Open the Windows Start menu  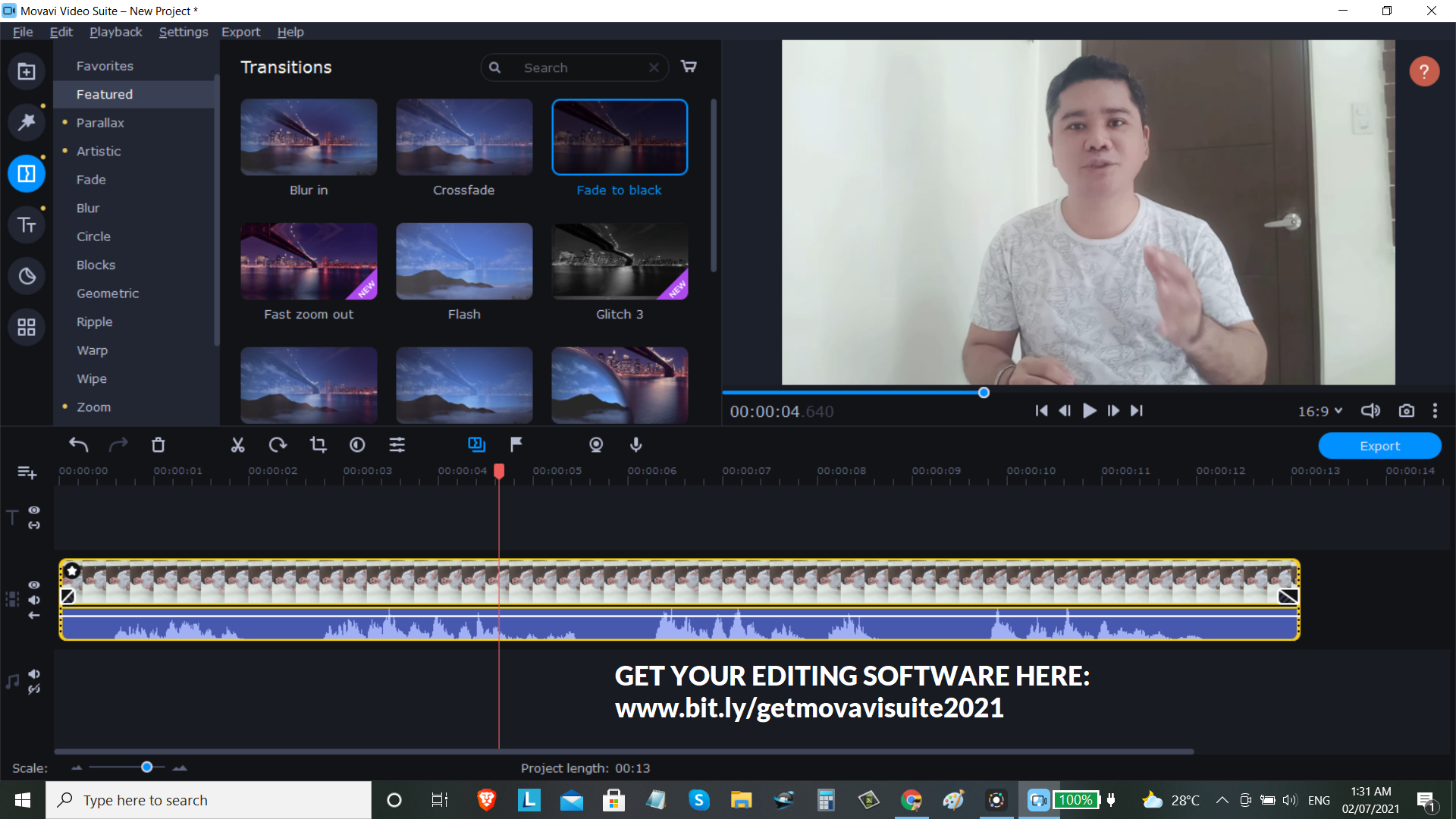point(23,800)
